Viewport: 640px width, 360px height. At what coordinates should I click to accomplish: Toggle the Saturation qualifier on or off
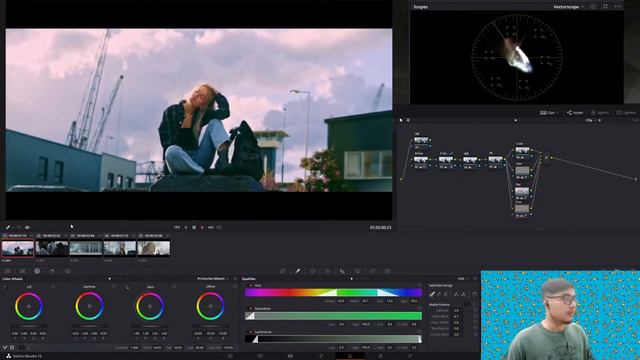(x=250, y=309)
